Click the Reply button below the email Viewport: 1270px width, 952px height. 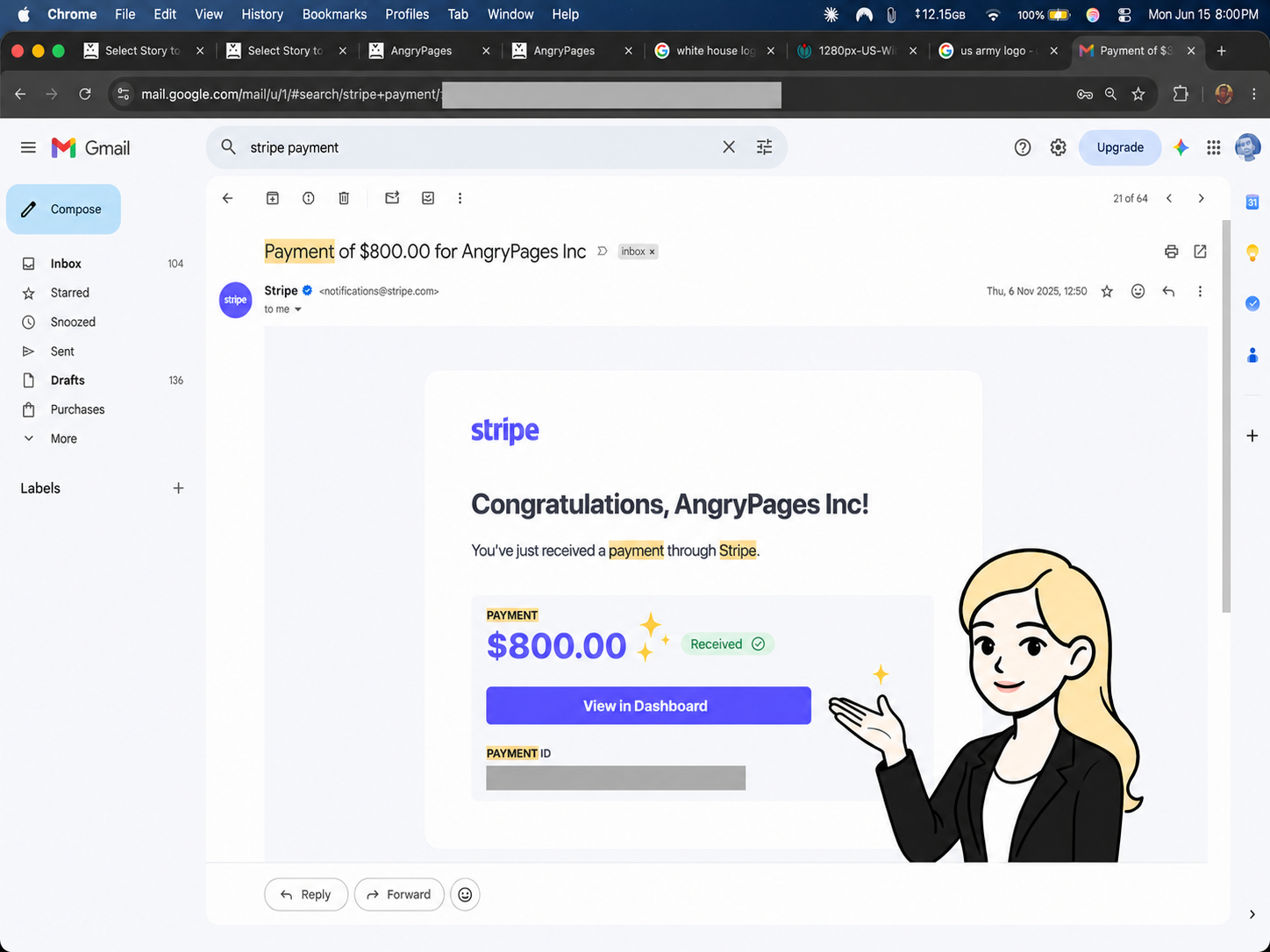[x=305, y=894]
